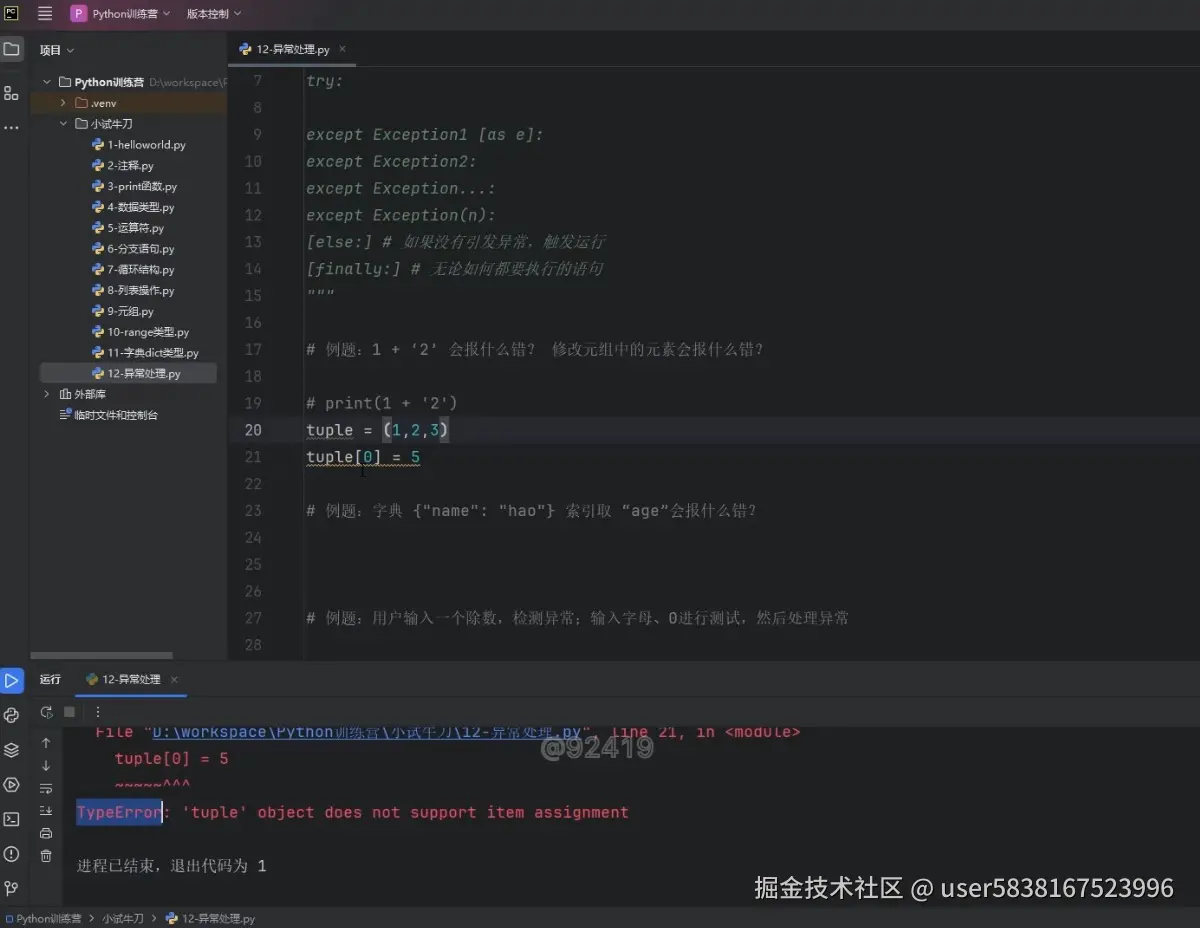1200x928 pixels.
Task: Collapse the Python训练营 project folder
Action: pyautogui.click(x=46, y=81)
